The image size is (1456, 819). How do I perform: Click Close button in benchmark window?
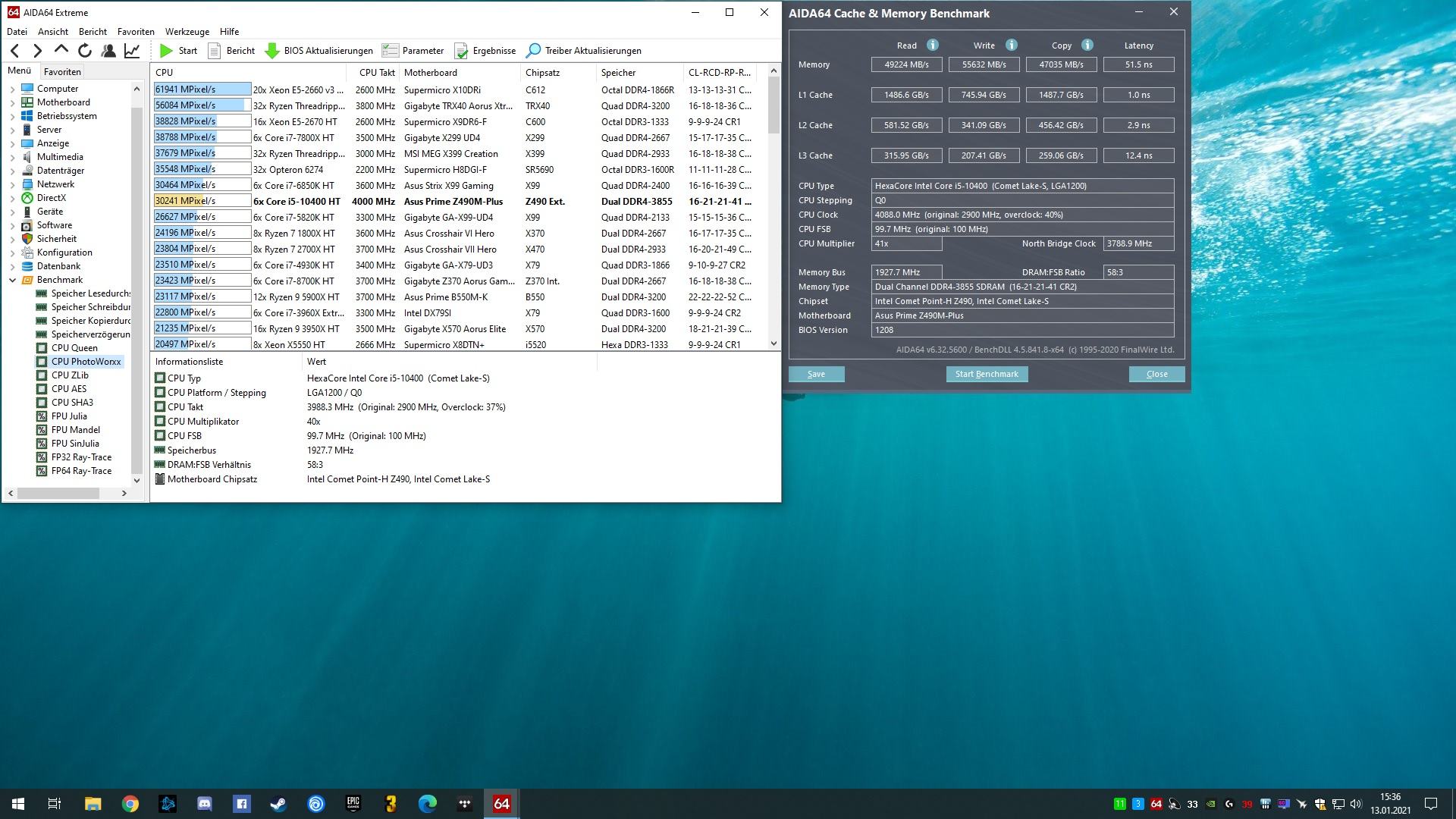click(1156, 374)
